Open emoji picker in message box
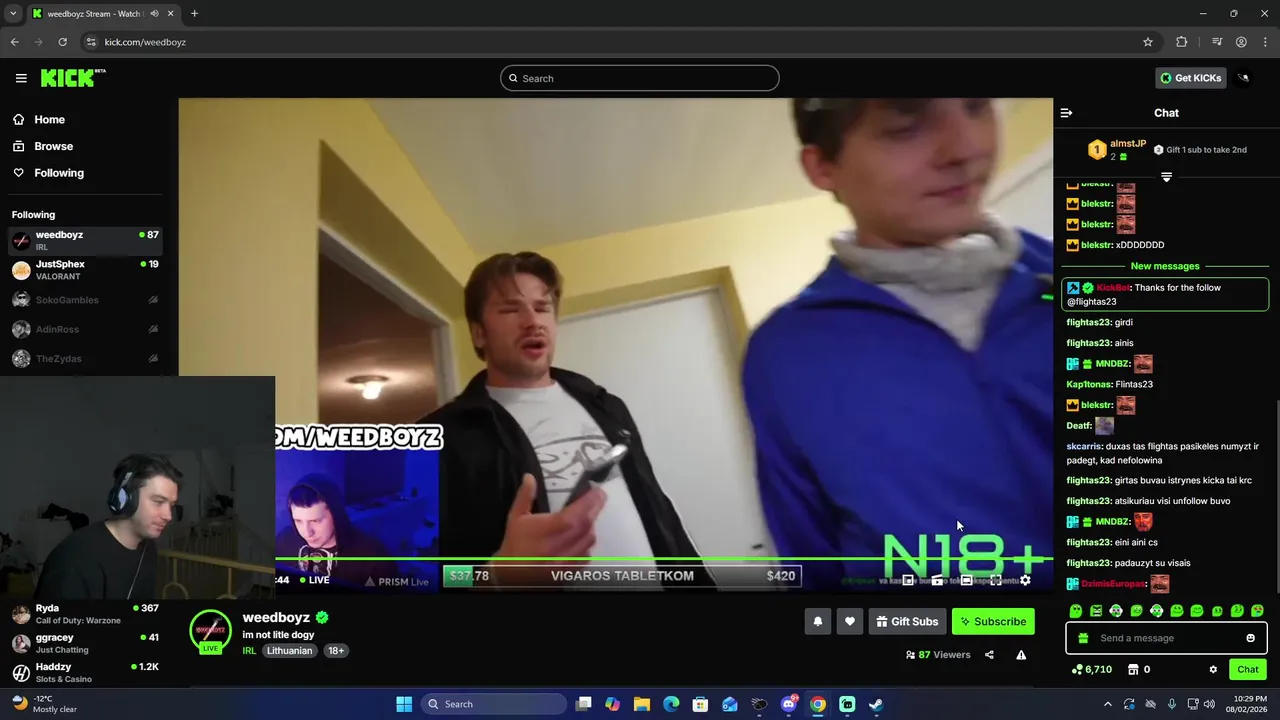1280x720 pixels. pyautogui.click(x=1250, y=638)
